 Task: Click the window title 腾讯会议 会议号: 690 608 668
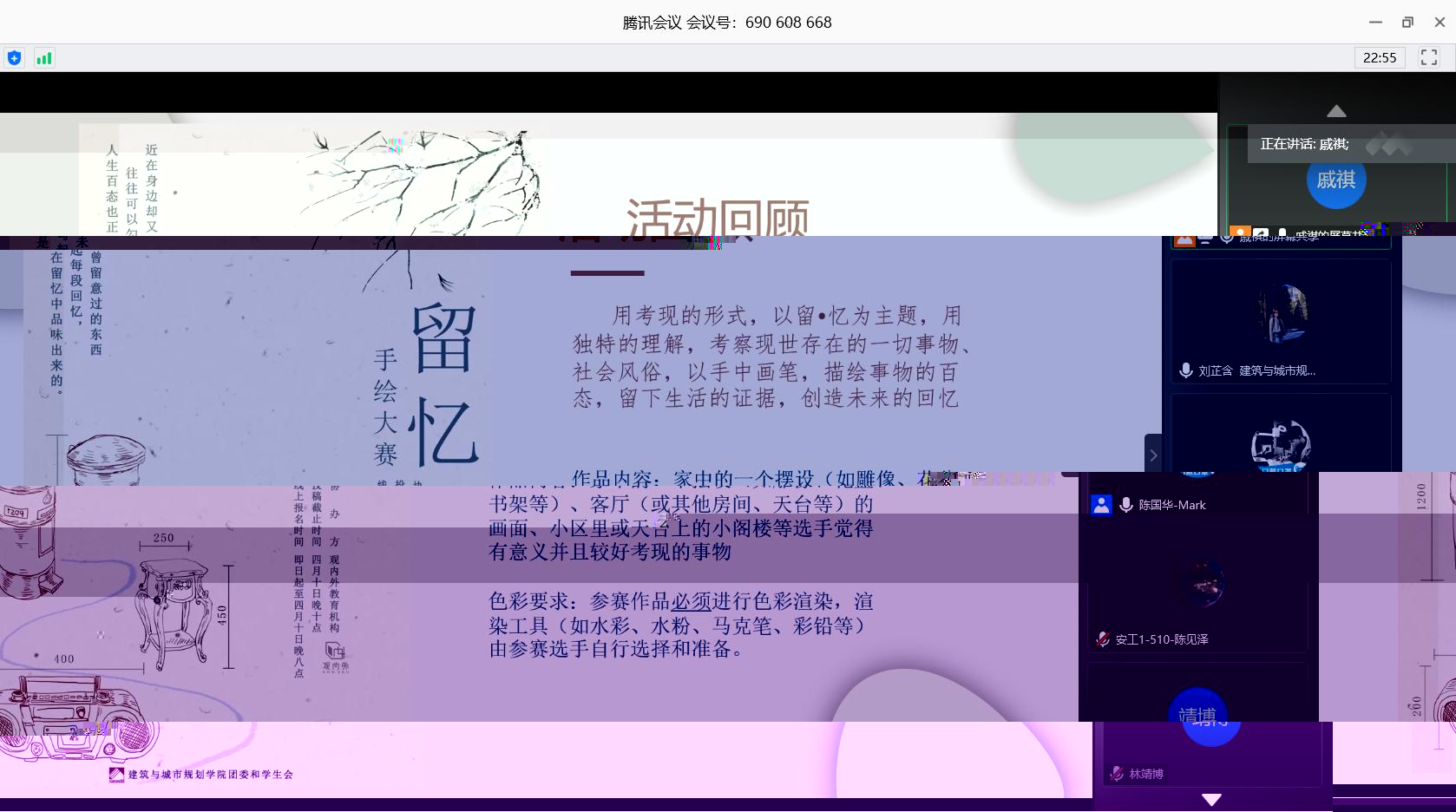pos(727,23)
